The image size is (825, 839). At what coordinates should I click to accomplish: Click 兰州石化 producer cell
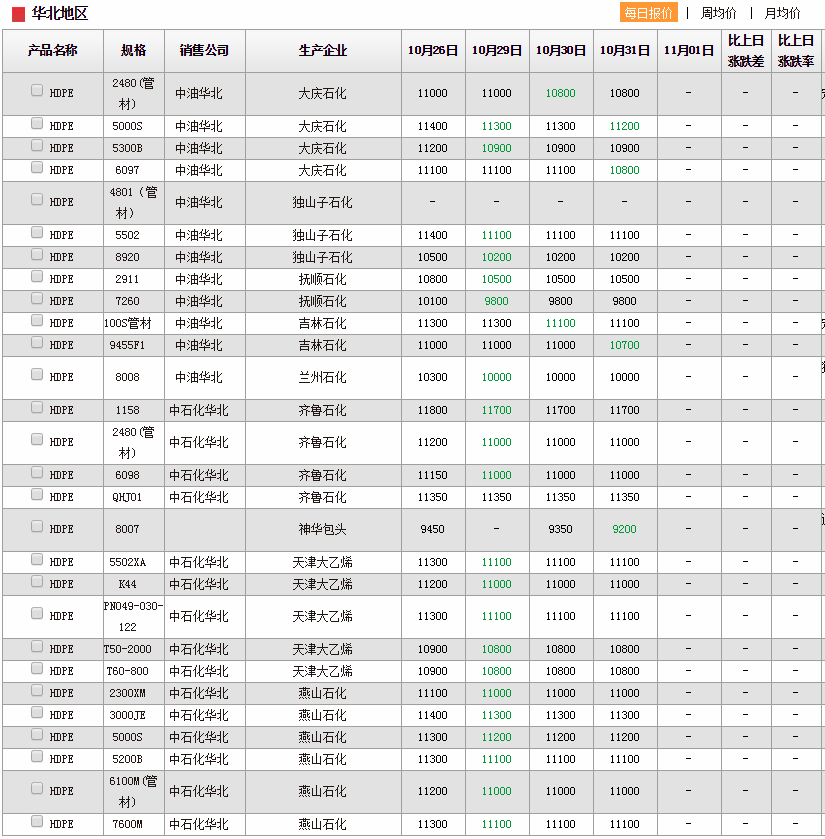[323, 377]
